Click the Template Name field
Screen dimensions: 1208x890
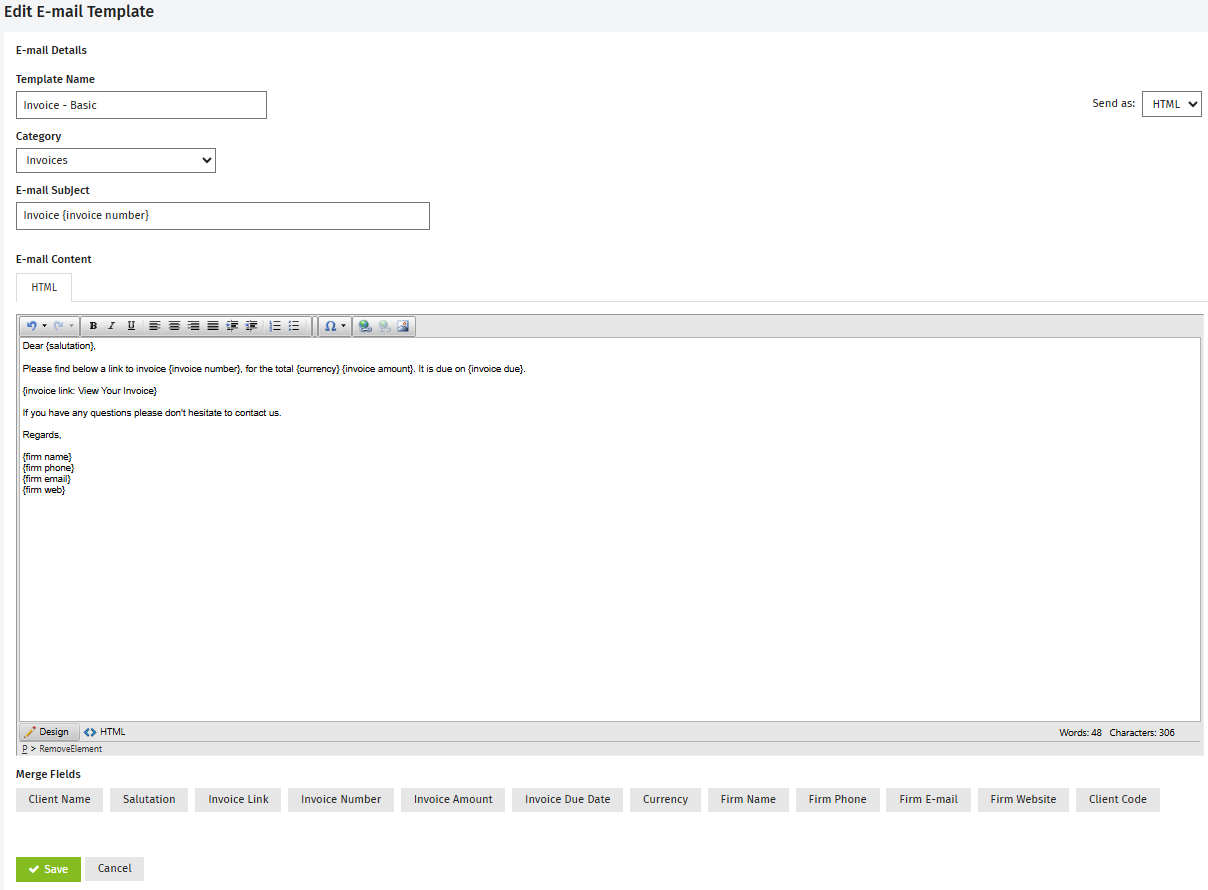point(141,105)
